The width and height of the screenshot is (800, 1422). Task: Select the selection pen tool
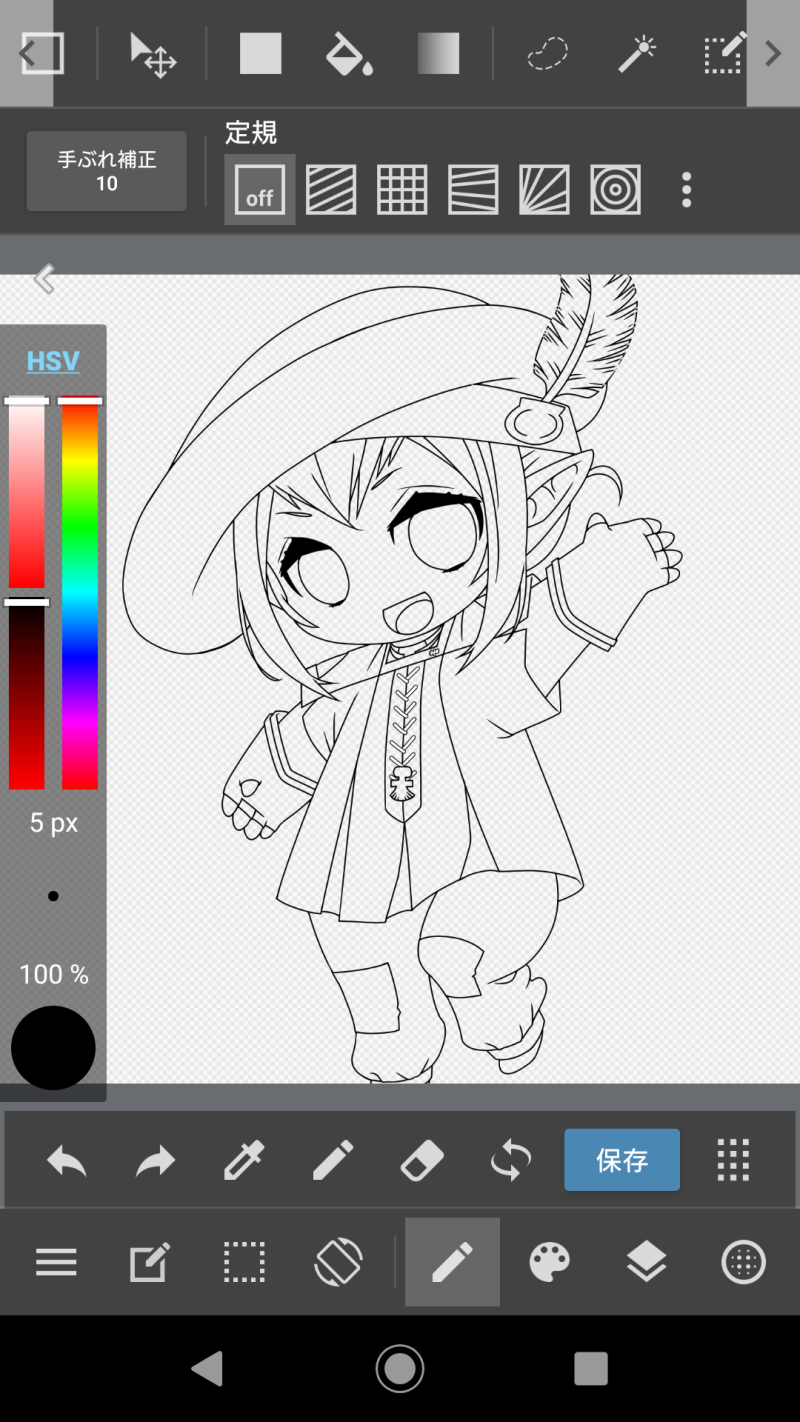(x=724, y=54)
